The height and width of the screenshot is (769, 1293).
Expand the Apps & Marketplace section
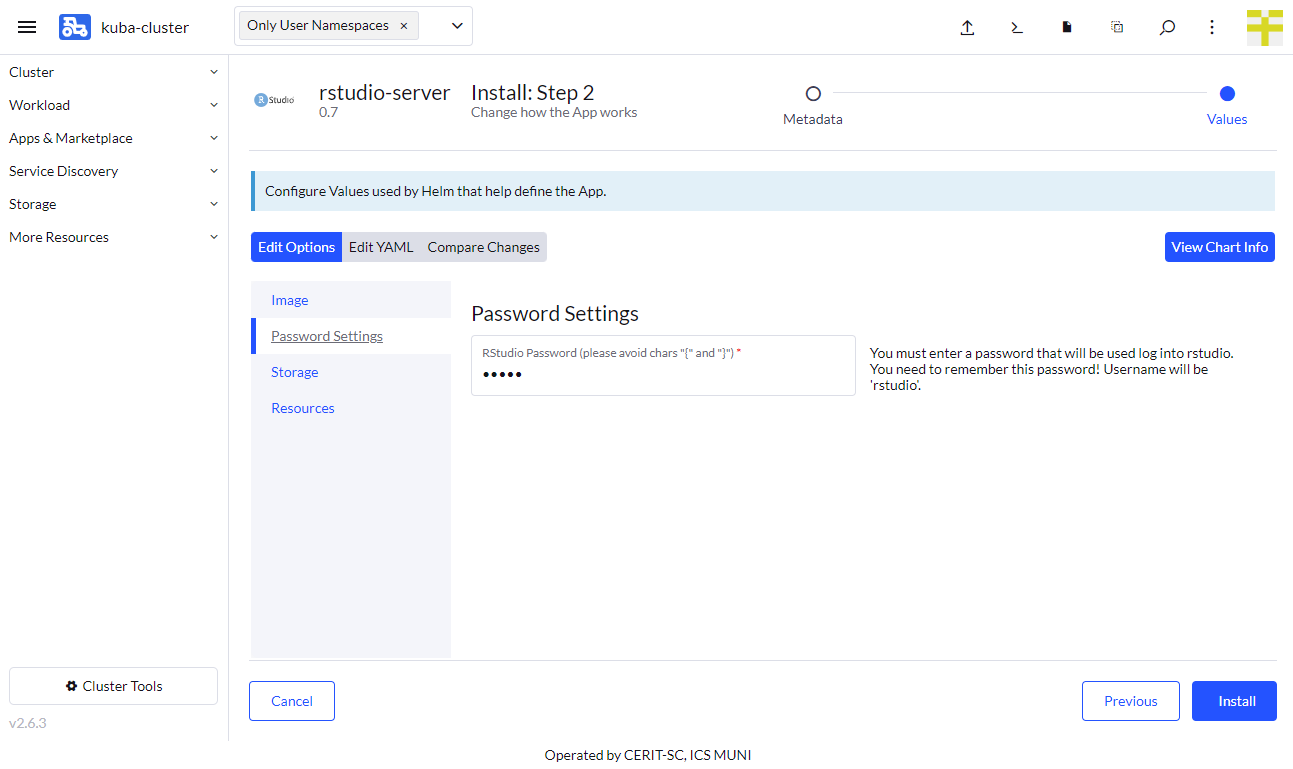tap(114, 138)
